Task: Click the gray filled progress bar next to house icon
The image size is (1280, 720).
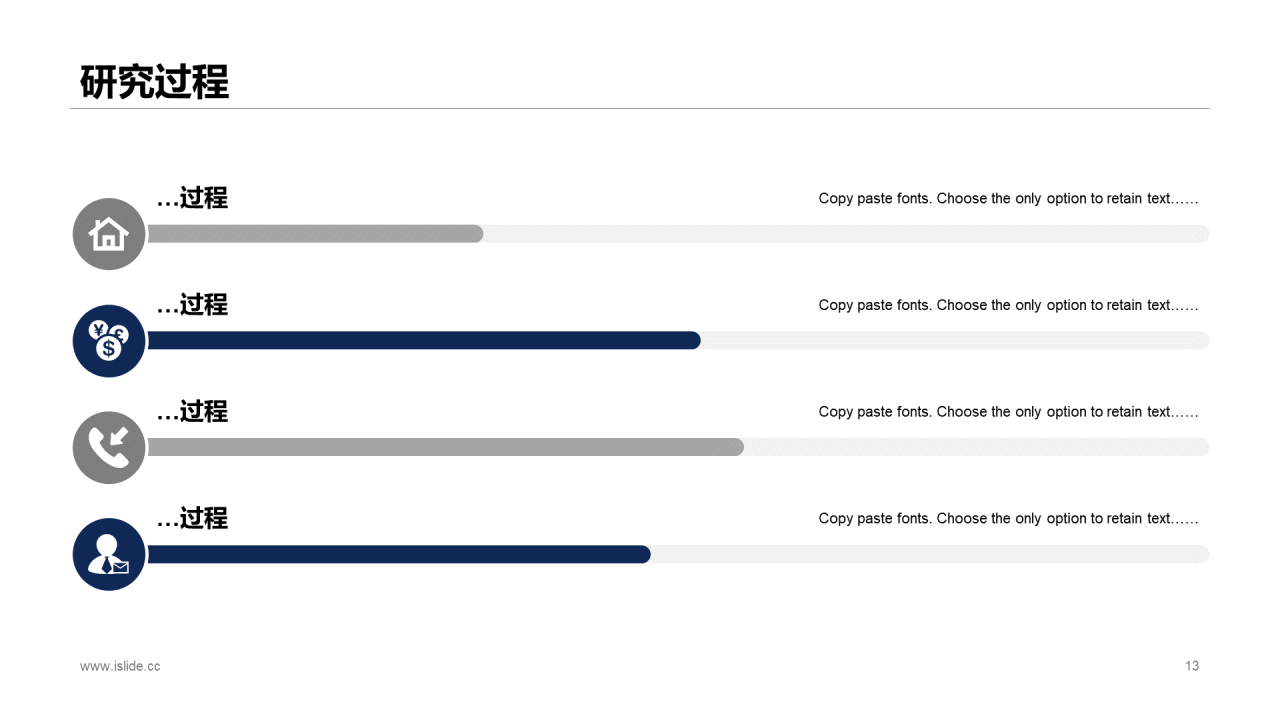Action: (315, 234)
